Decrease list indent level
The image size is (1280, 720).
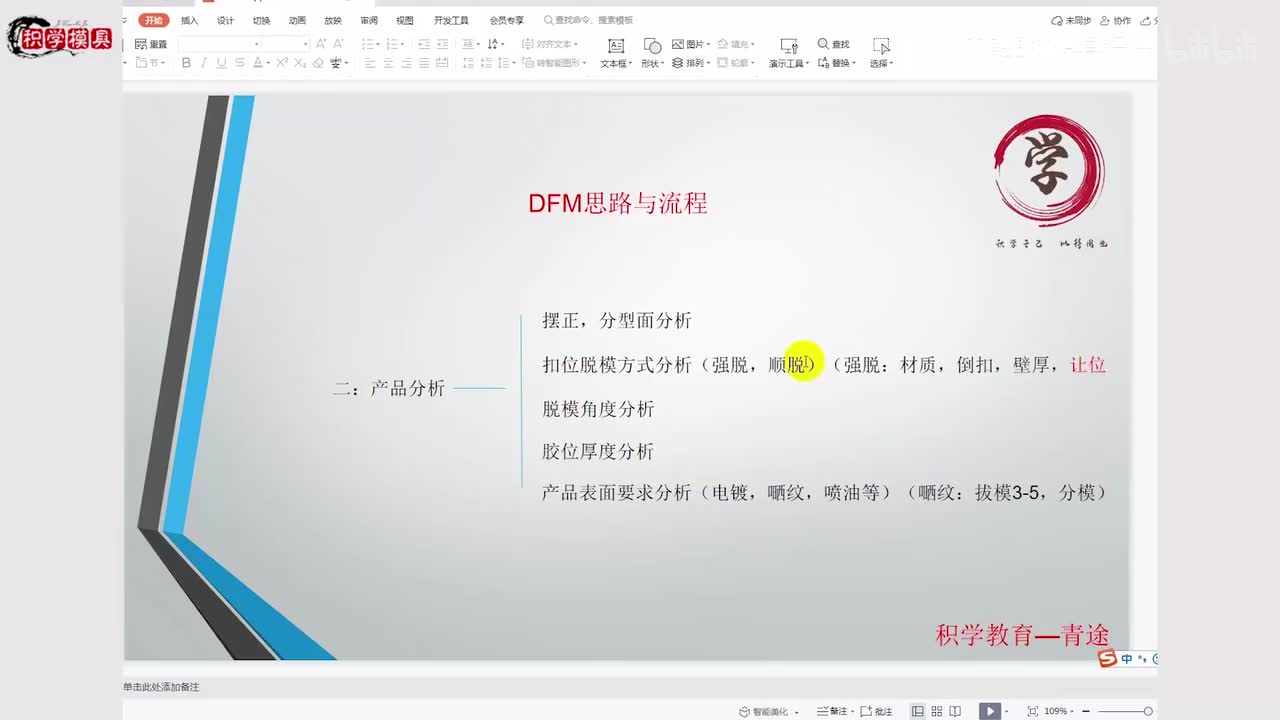point(424,44)
